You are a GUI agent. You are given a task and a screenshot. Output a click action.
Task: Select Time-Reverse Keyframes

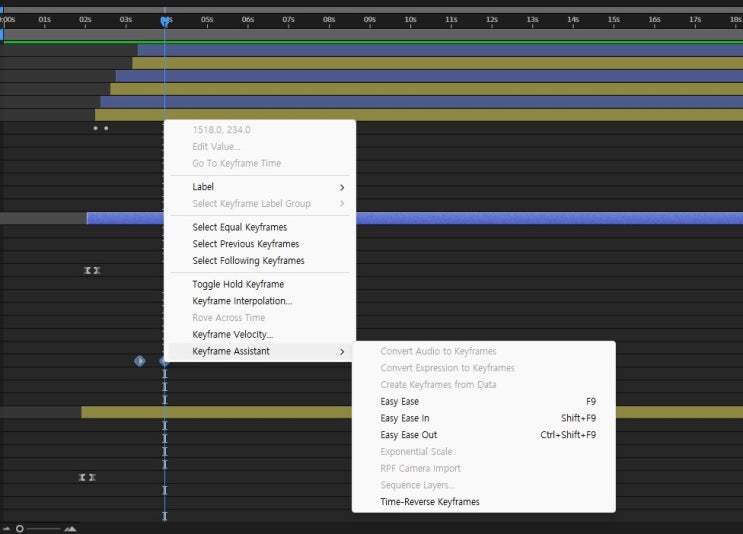(x=430, y=502)
